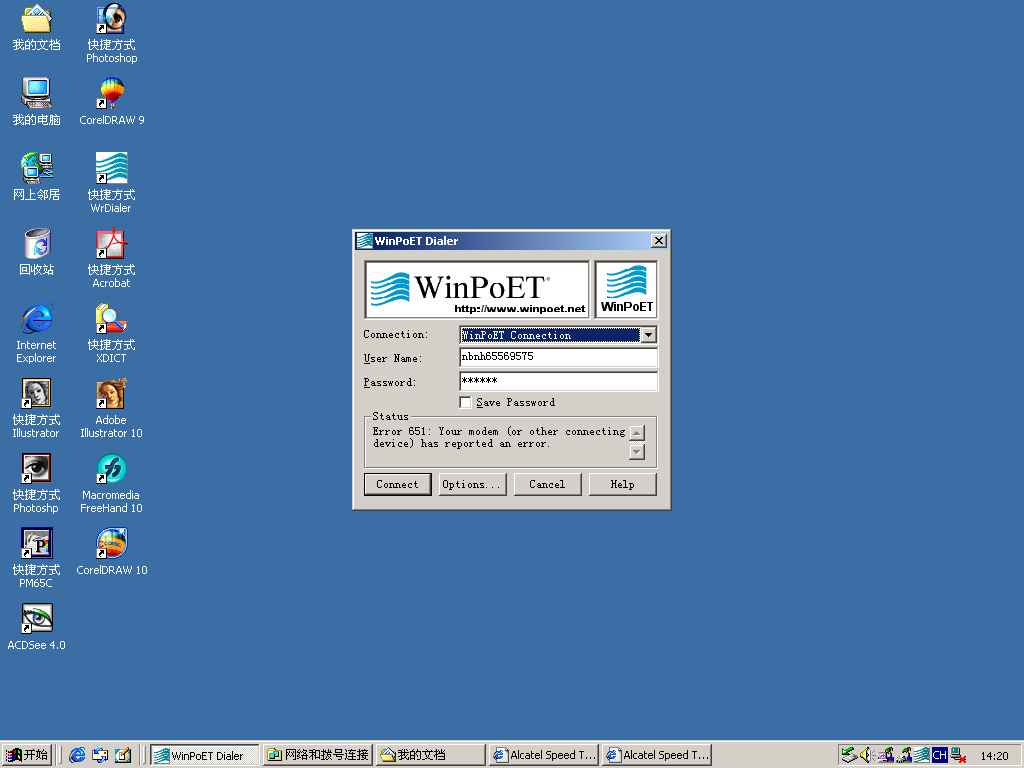Click the 14:20 system clock
This screenshot has width=1024, height=768.
click(994, 756)
